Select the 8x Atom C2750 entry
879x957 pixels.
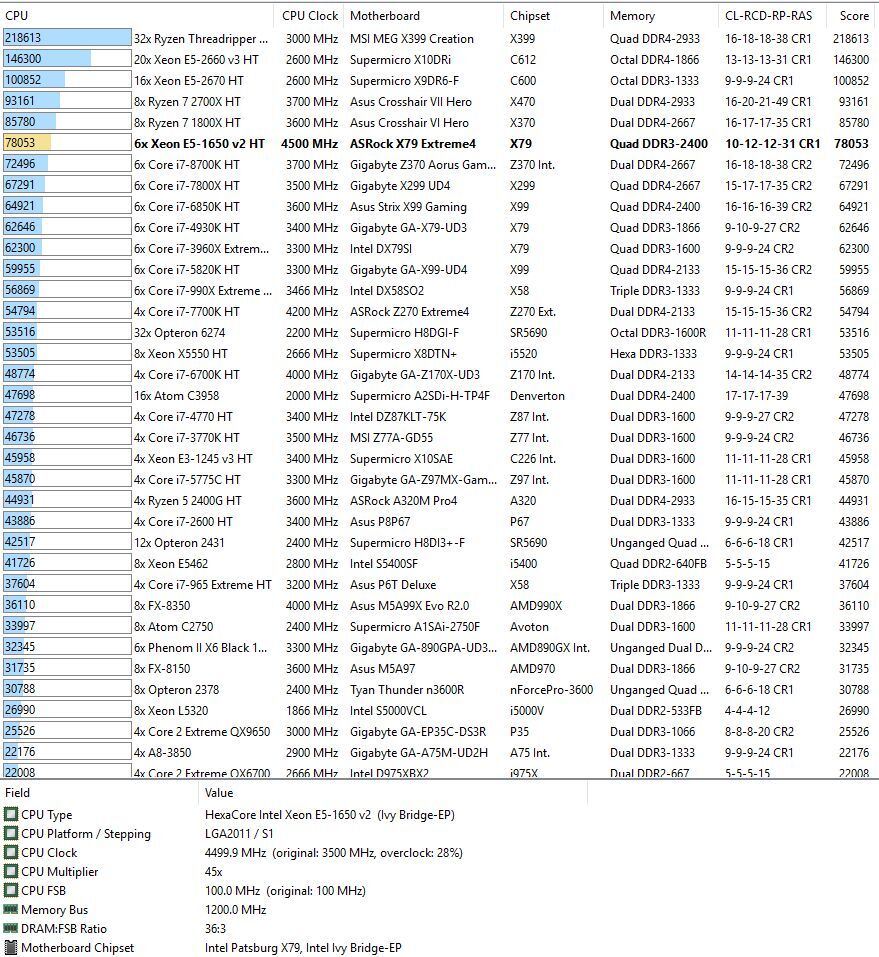(173, 627)
